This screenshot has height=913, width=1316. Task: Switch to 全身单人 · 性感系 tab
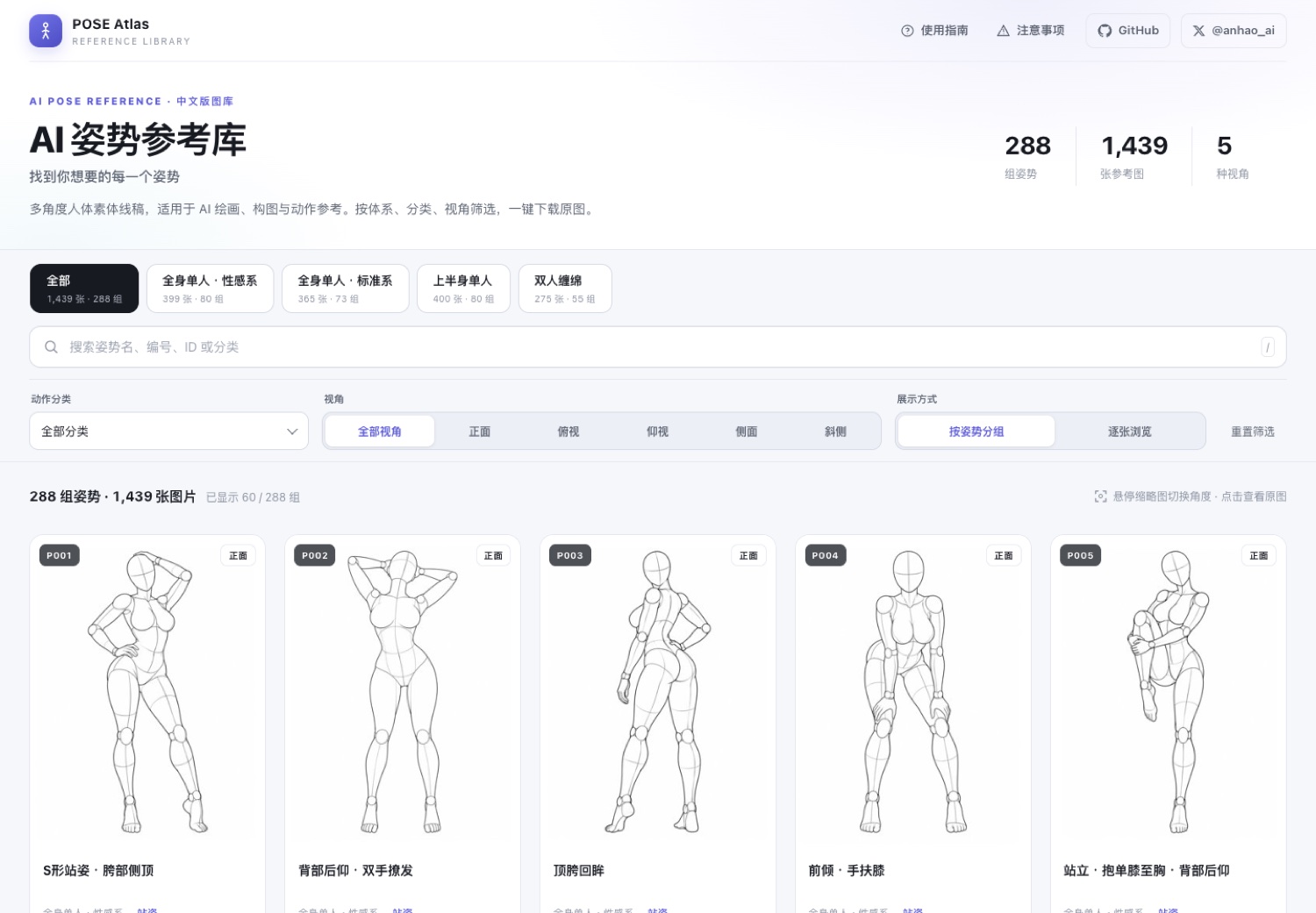[210, 289]
